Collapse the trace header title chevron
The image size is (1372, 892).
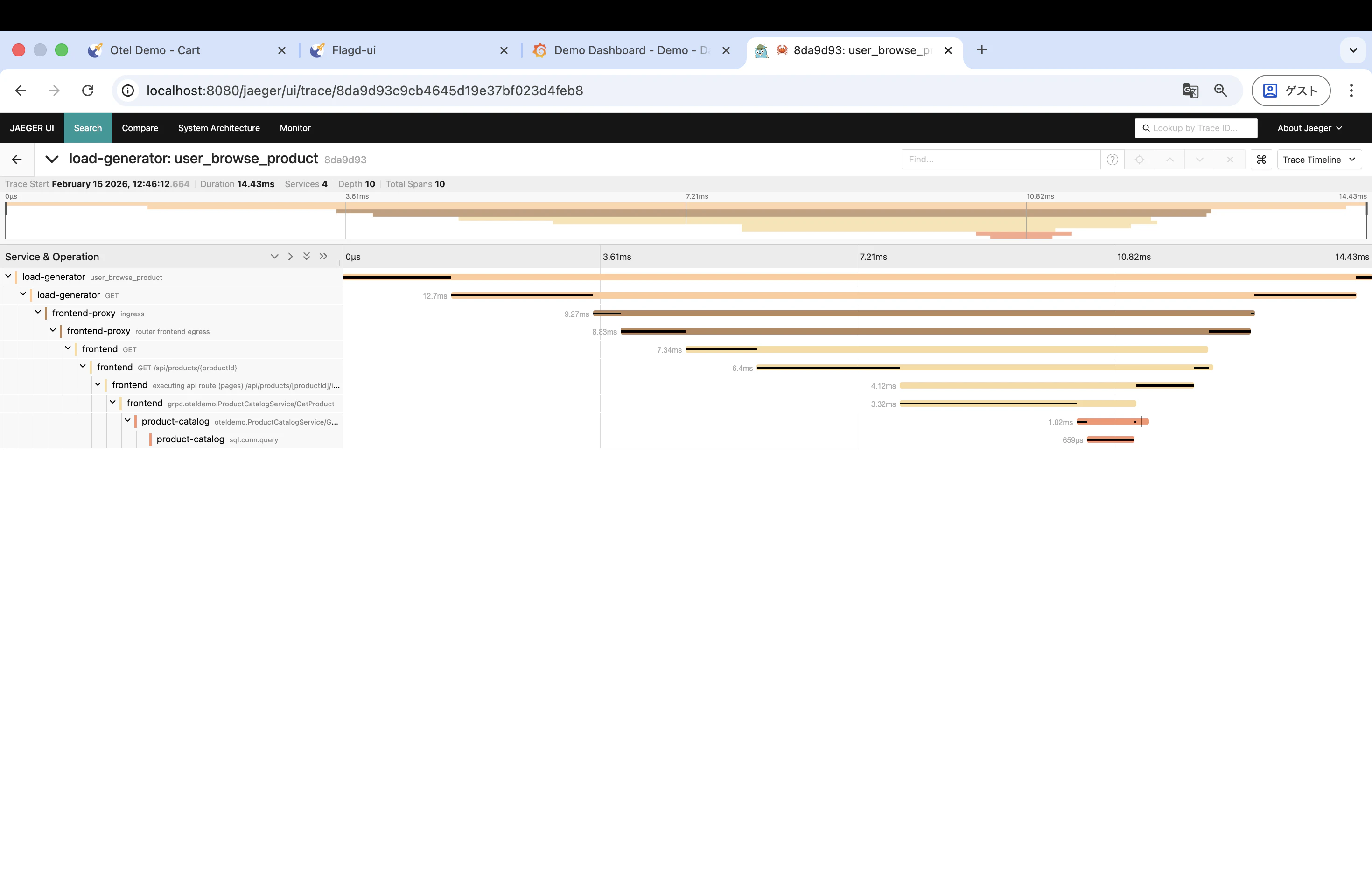[52, 159]
